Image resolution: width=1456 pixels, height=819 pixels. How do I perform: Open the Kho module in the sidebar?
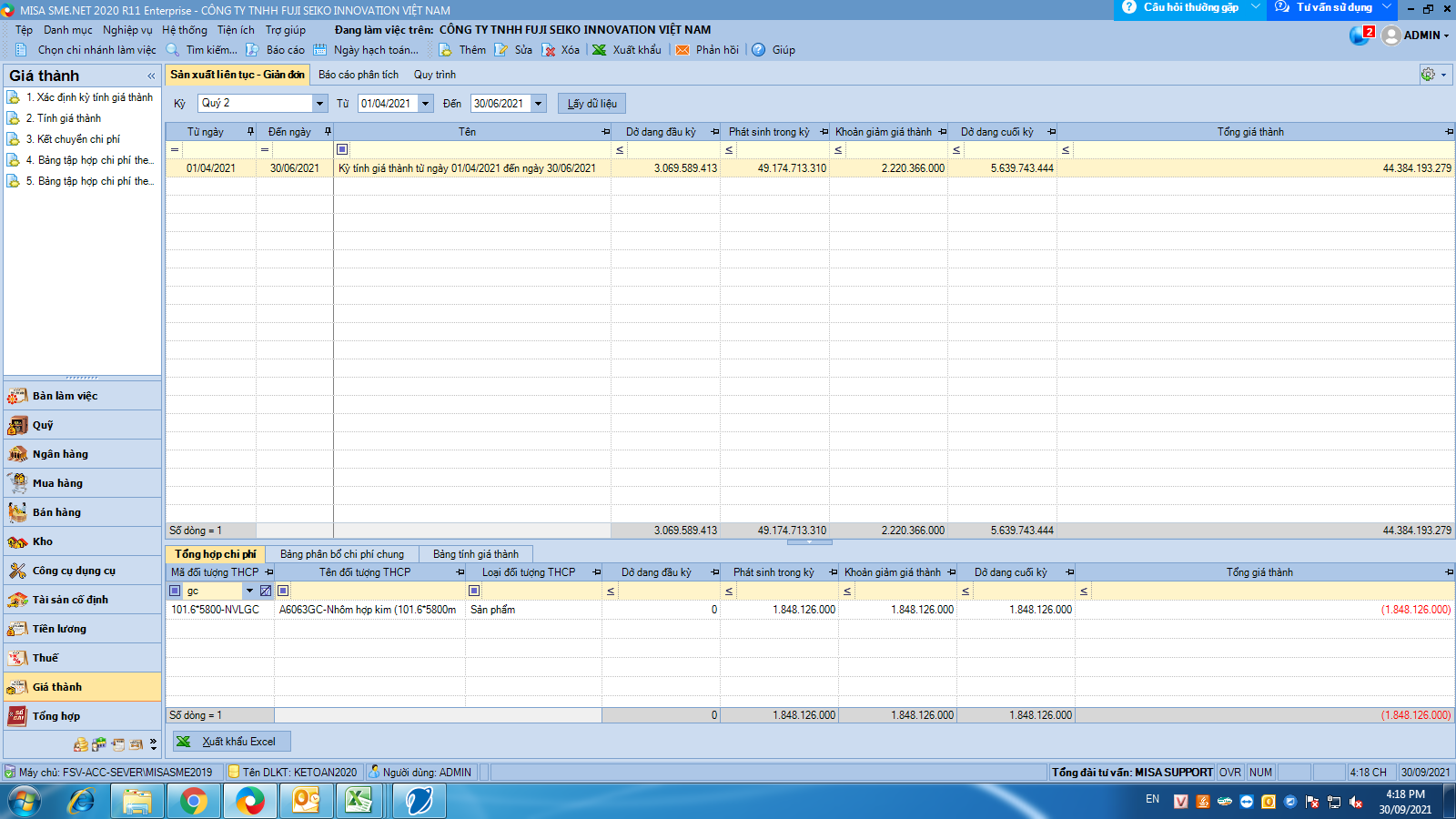tap(82, 541)
